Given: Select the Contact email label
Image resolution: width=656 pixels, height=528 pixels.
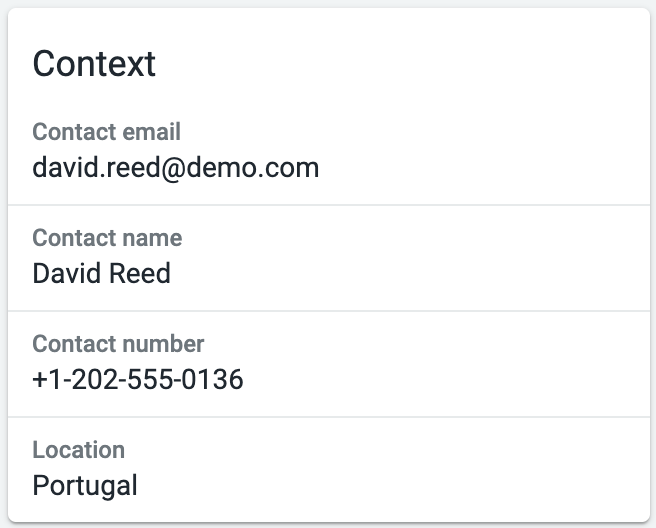Looking at the screenshot, I should tap(106, 132).
